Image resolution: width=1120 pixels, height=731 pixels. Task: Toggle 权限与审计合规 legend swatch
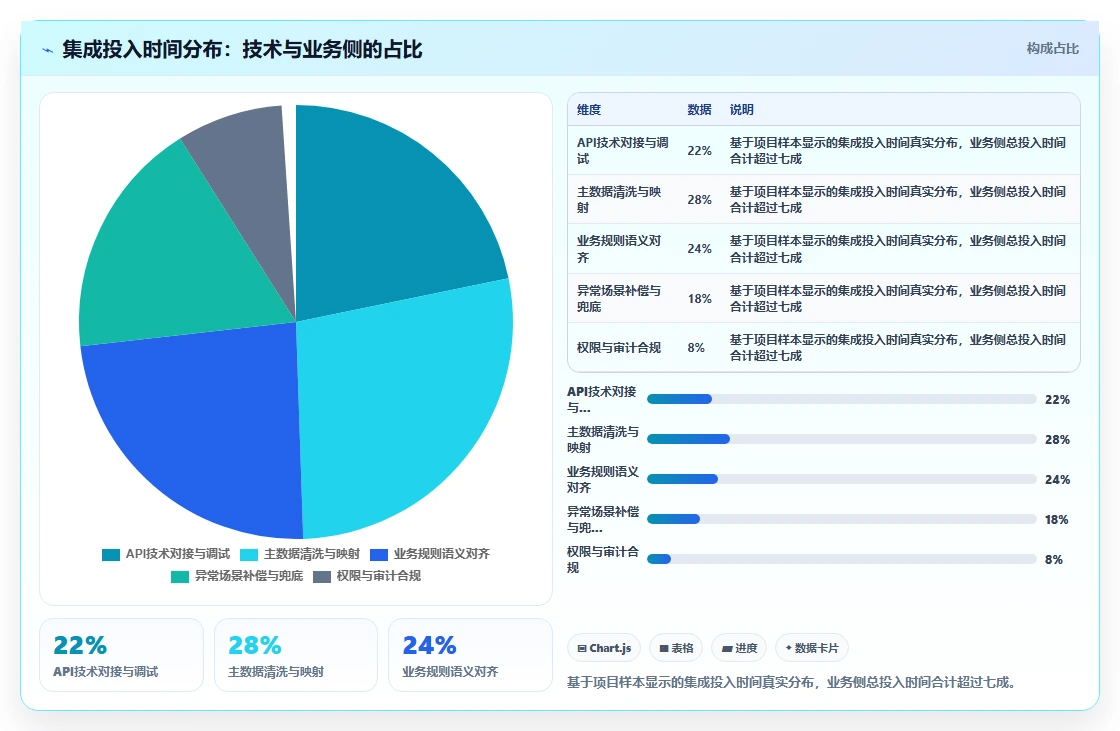pyautogui.click(x=321, y=577)
